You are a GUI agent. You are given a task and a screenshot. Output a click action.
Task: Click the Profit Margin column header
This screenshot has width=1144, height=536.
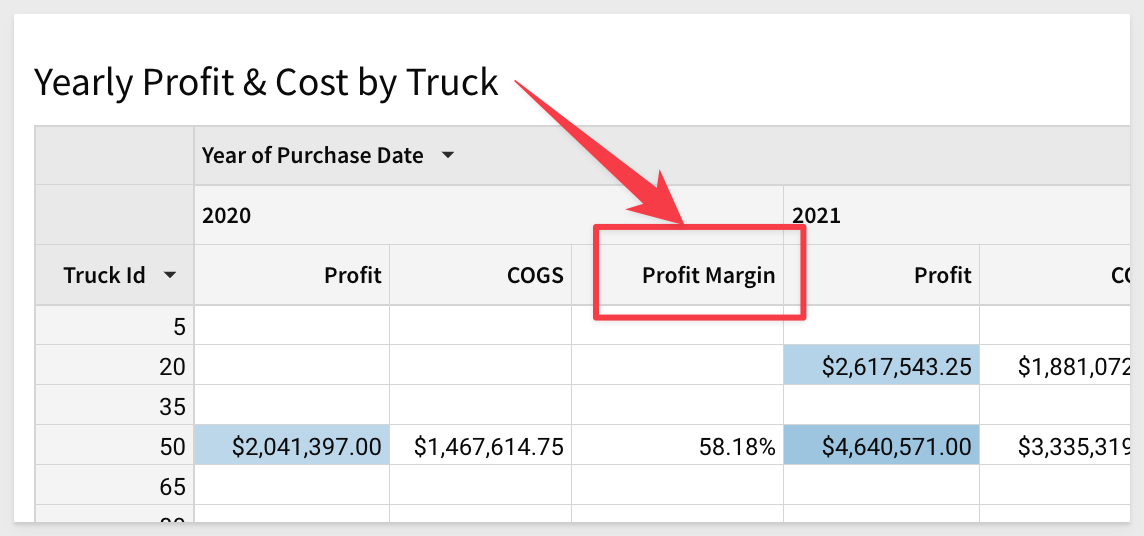point(708,275)
